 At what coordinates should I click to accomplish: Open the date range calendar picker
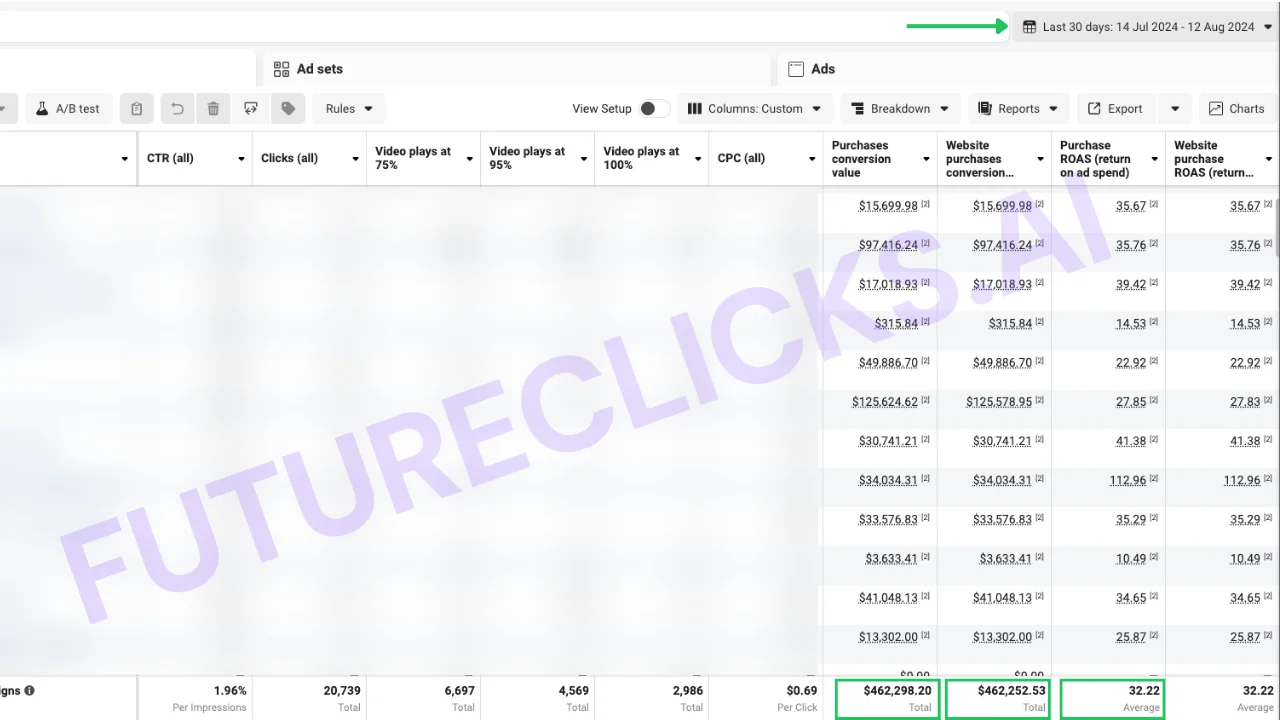pos(1146,27)
